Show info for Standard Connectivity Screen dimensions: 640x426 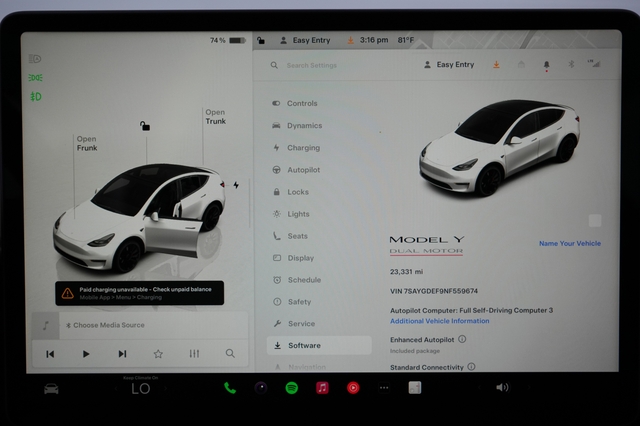[x=471, y=366]
